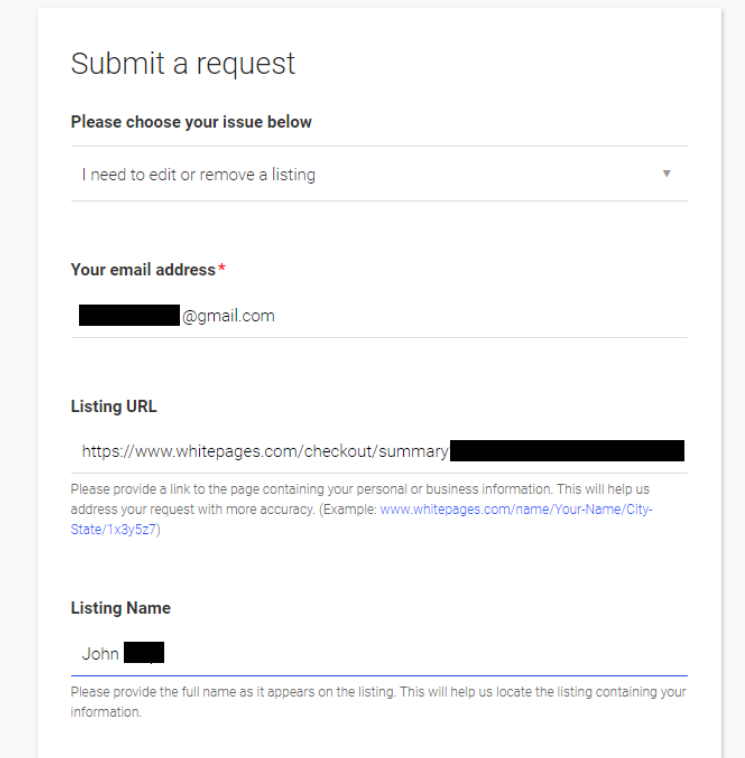Click the 'Submit a request' heading
The height and width of the screenshot is (758, 745).
point(183,63)
